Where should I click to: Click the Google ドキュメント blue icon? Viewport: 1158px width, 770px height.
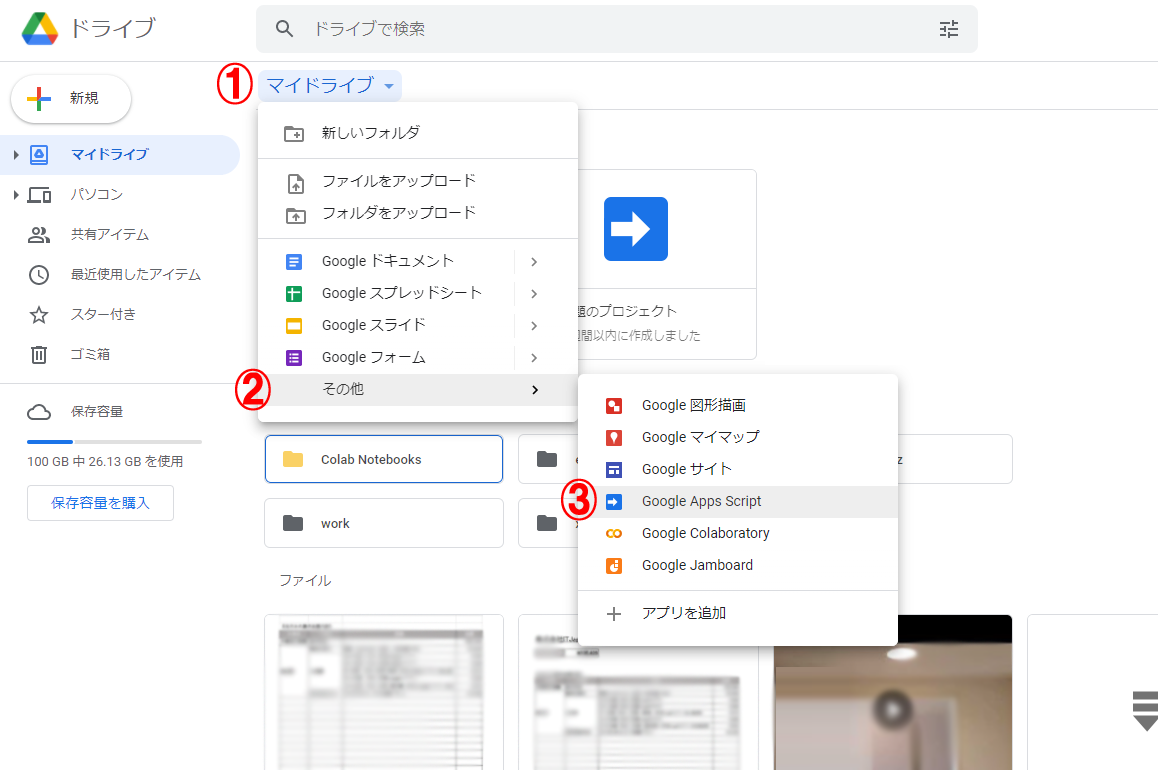tap(294, 262)
